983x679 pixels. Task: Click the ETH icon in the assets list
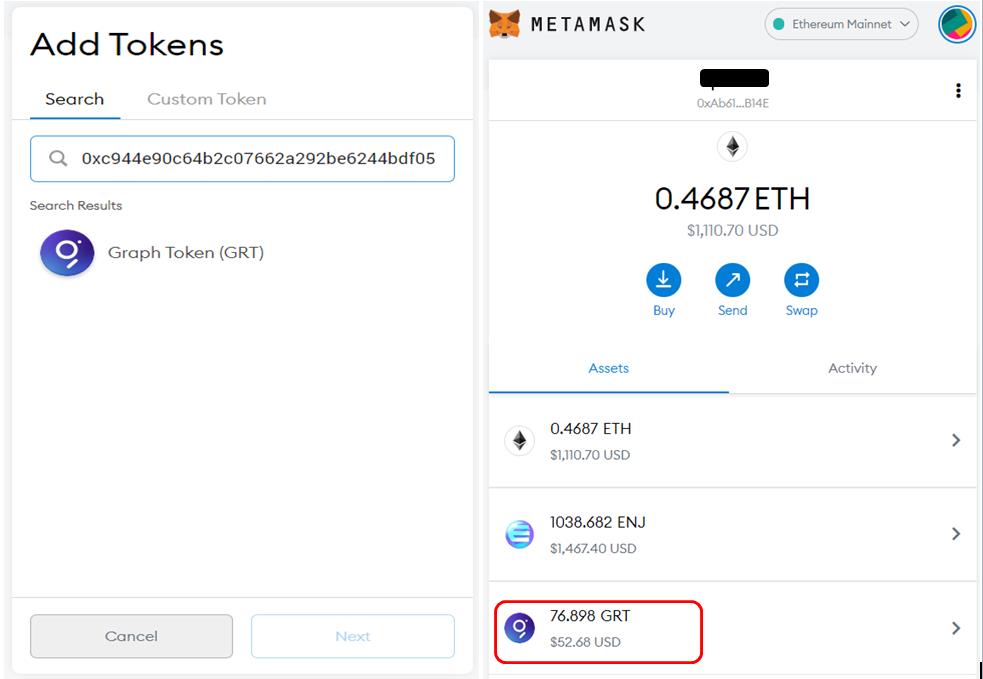pos(520,441)
